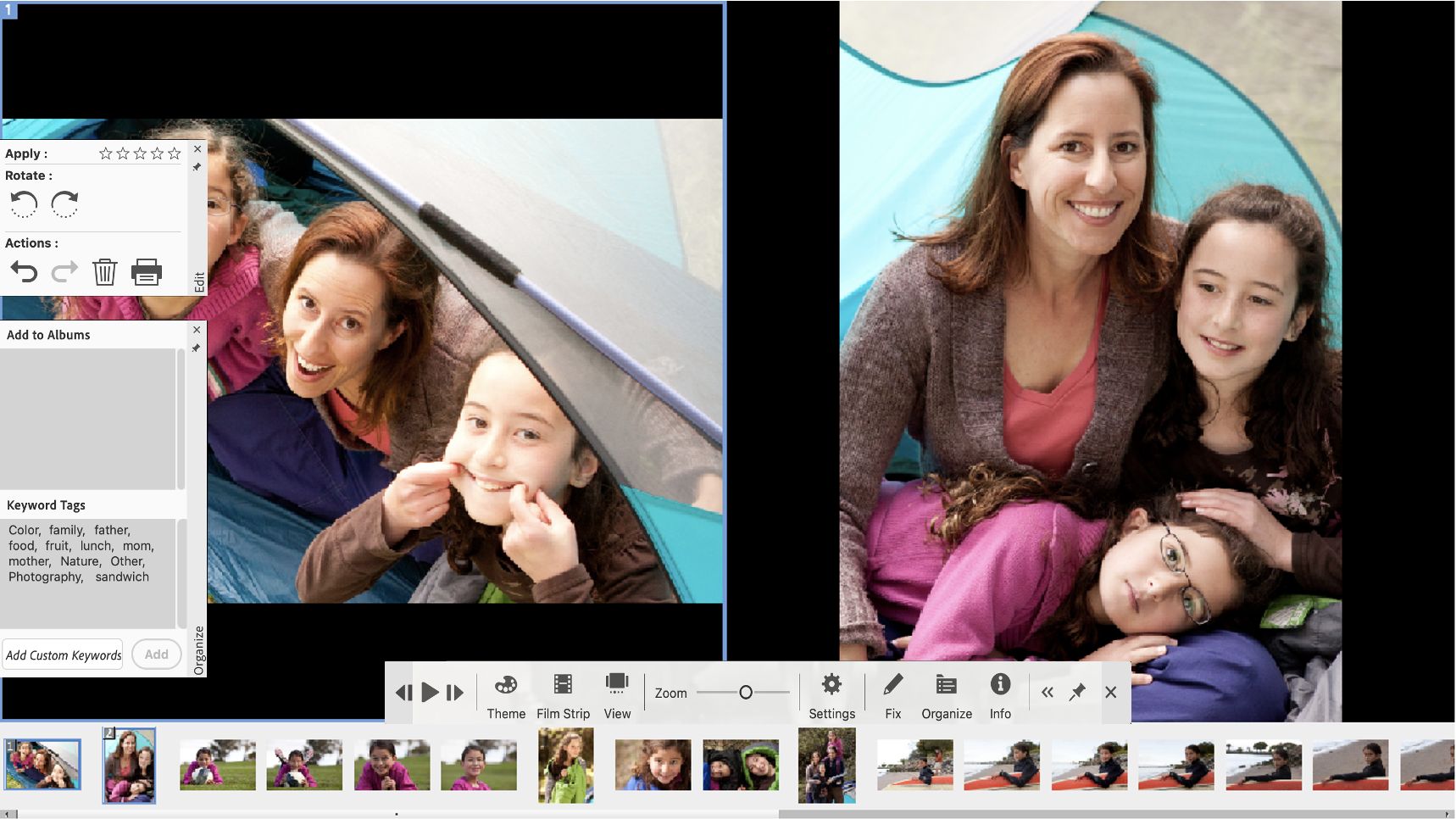Viewport: 1456px width, 819px height.
Task: Apply the Other keyword tag
Action: click(x=128, y=561)
